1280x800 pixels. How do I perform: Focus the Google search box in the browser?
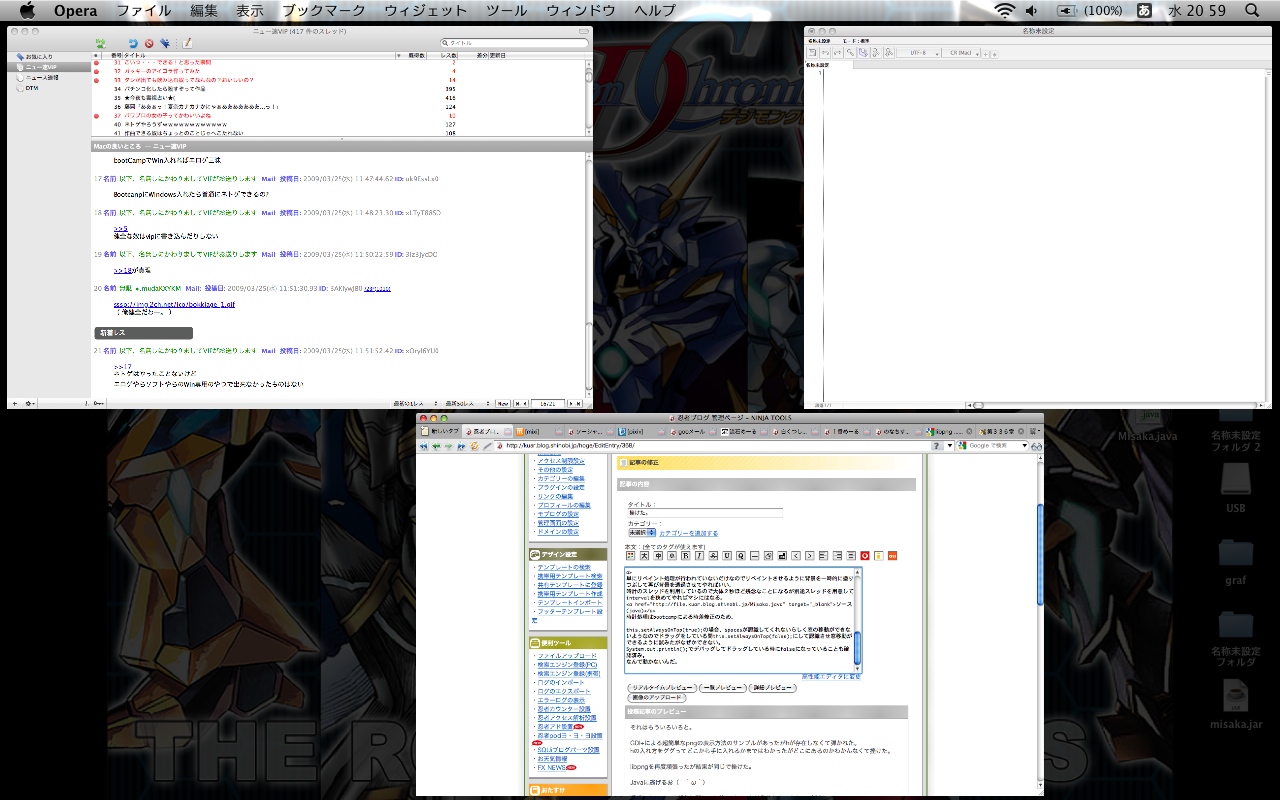pos(993,446)
